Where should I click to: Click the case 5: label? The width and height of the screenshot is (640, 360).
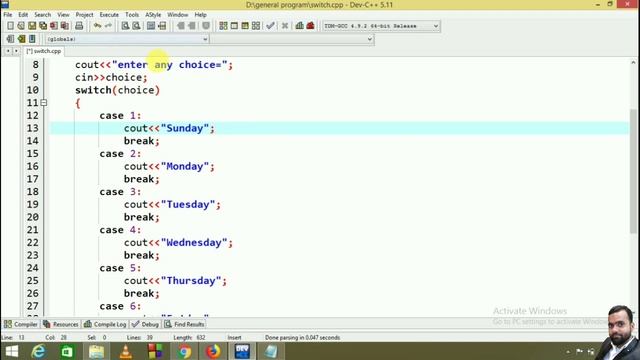tap(120, 268)
